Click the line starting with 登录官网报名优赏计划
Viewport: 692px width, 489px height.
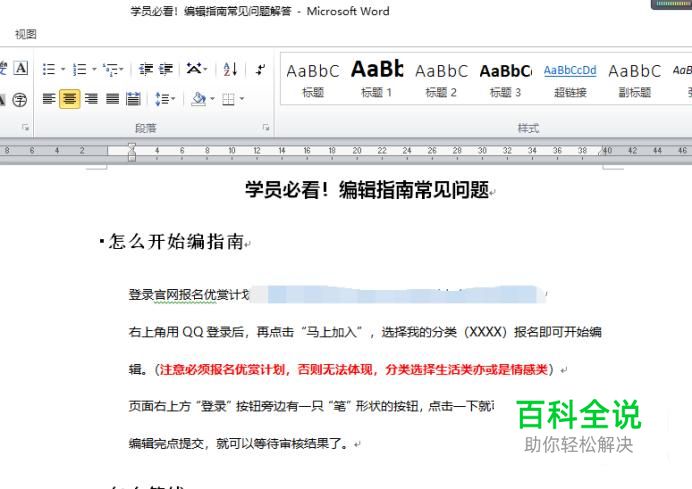338,294
